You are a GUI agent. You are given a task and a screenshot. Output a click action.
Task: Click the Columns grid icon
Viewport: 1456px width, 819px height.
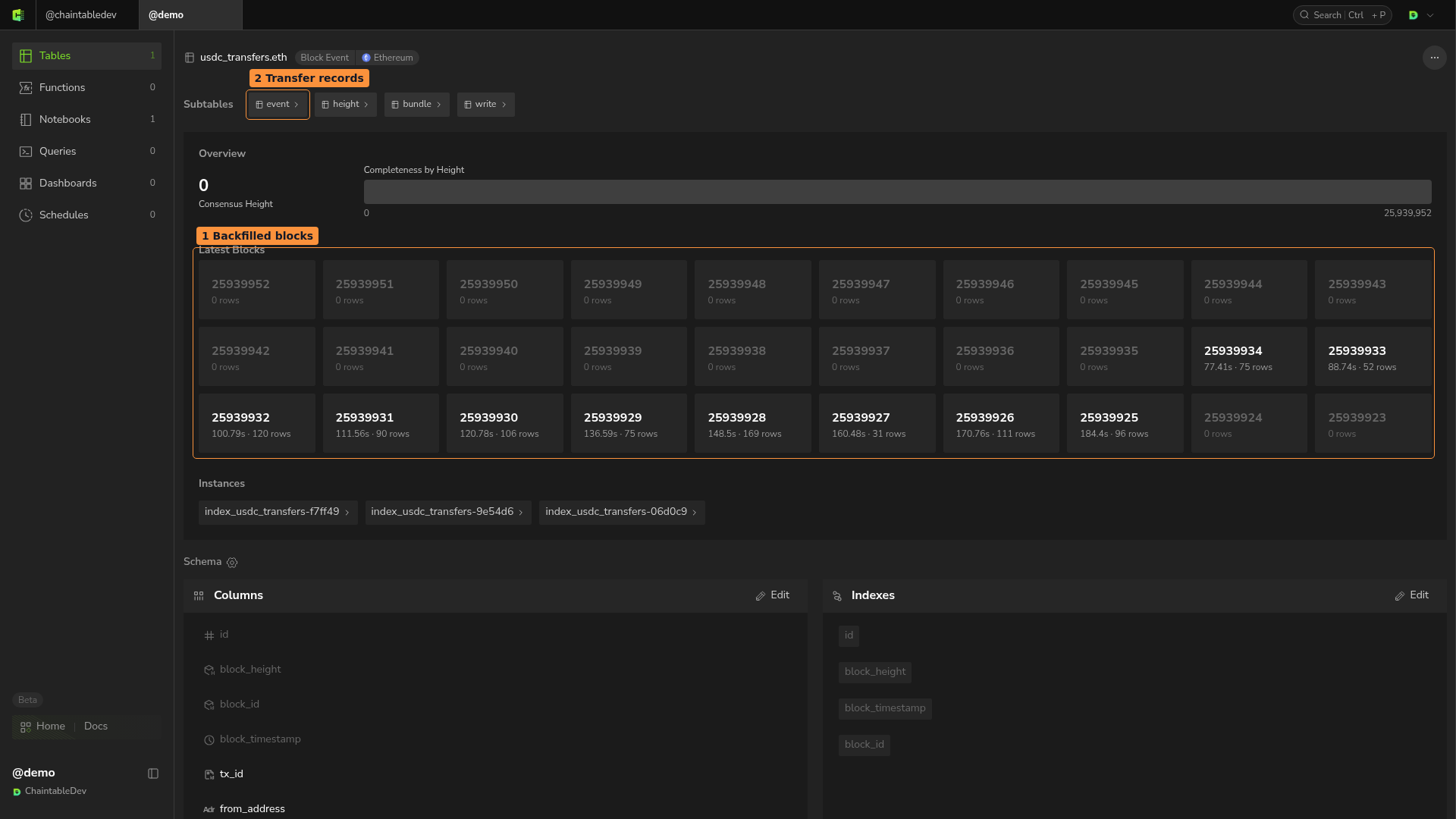tap(199, 596)
